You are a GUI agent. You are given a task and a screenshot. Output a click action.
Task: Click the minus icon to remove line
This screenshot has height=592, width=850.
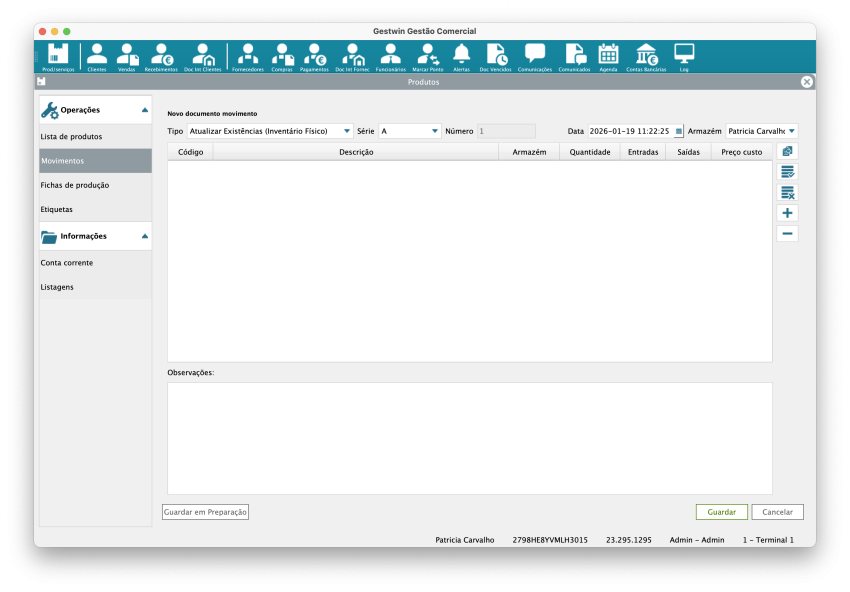[787, 234]
